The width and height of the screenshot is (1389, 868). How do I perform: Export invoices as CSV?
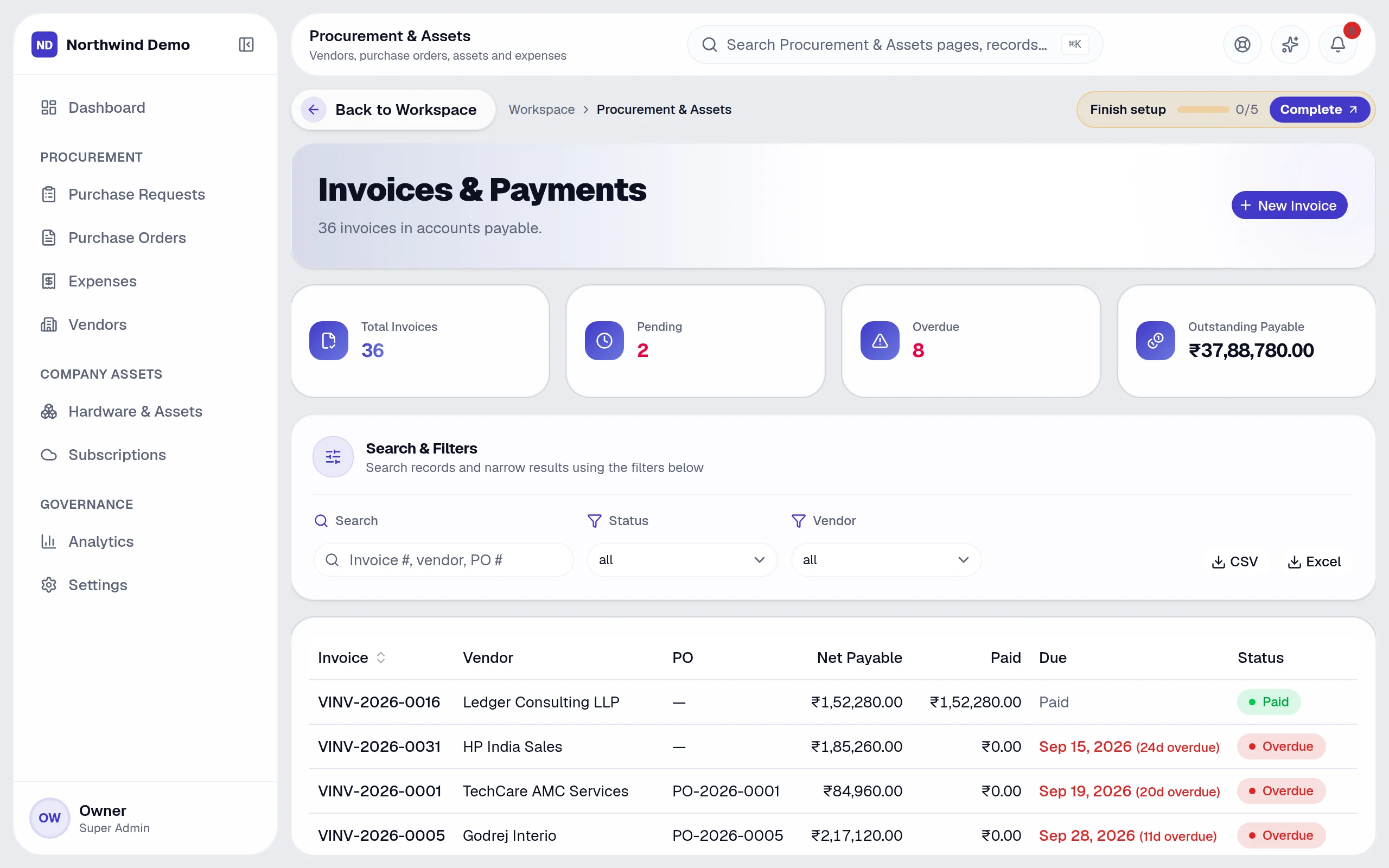click(x=1234, y=561)
